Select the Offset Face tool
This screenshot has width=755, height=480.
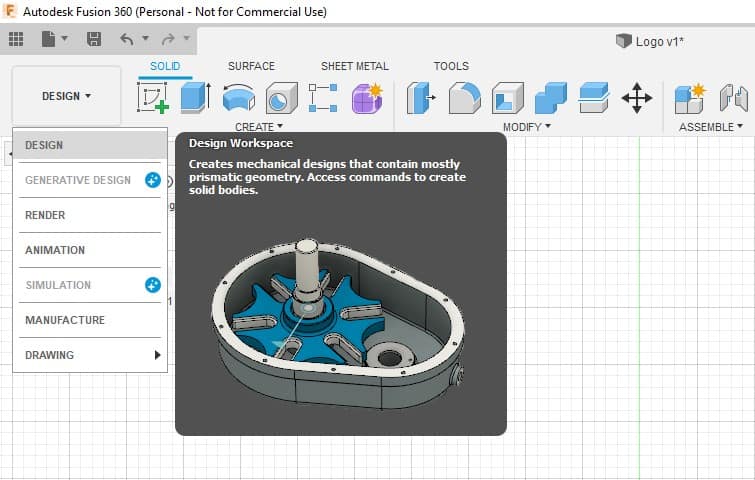[594, 98]
